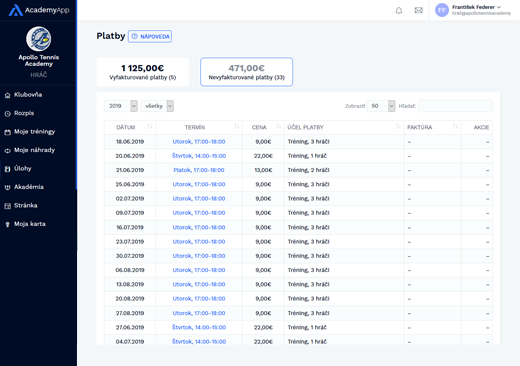Click Tréning, 2 hráči cell
The image size is (520, 366).
pyautogui.click(x=344, y=170)
